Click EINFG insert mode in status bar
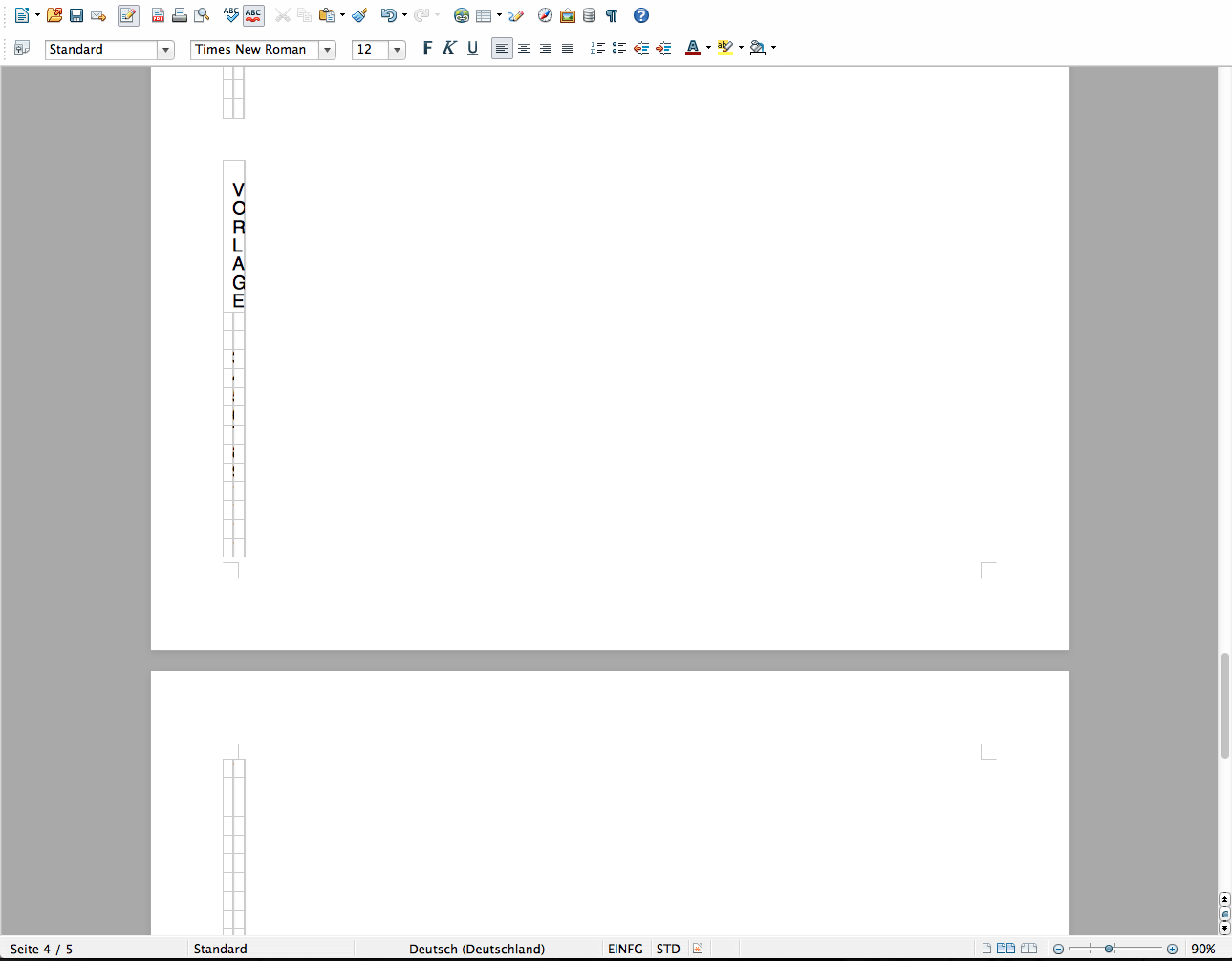The width and height of the screenshot is (1232, 961). pyautogui.click(x=625, y=949)
